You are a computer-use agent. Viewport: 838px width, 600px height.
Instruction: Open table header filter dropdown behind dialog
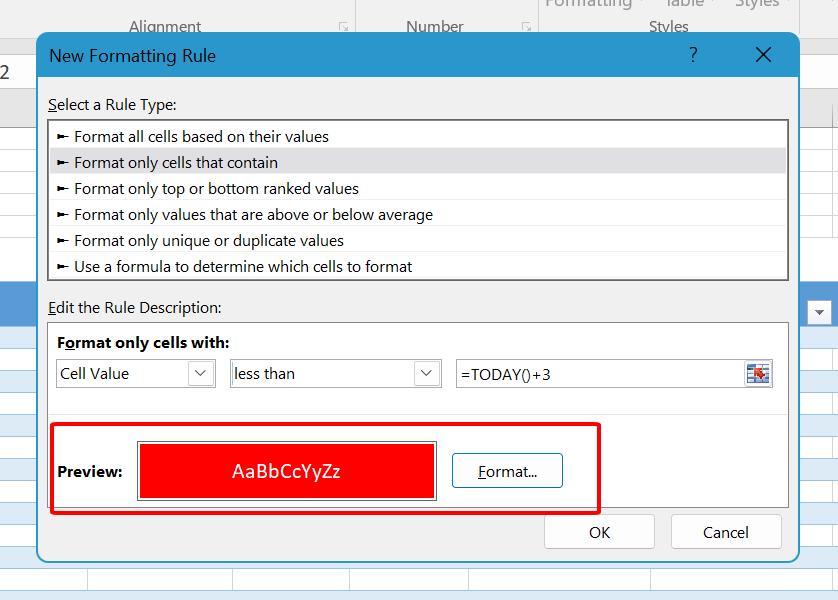(x=819, y=312)
